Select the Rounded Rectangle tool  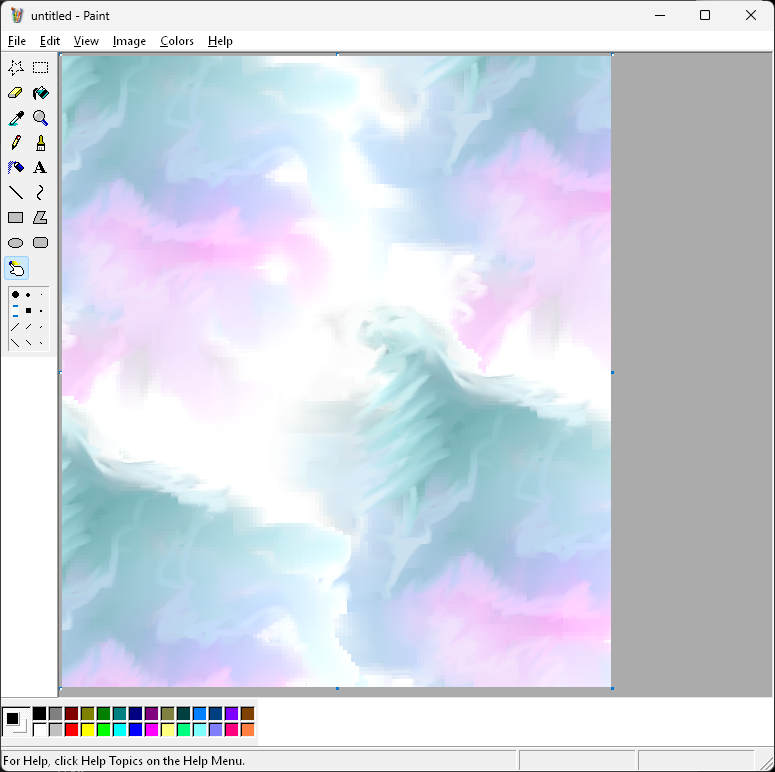click(x=41, y=243)
